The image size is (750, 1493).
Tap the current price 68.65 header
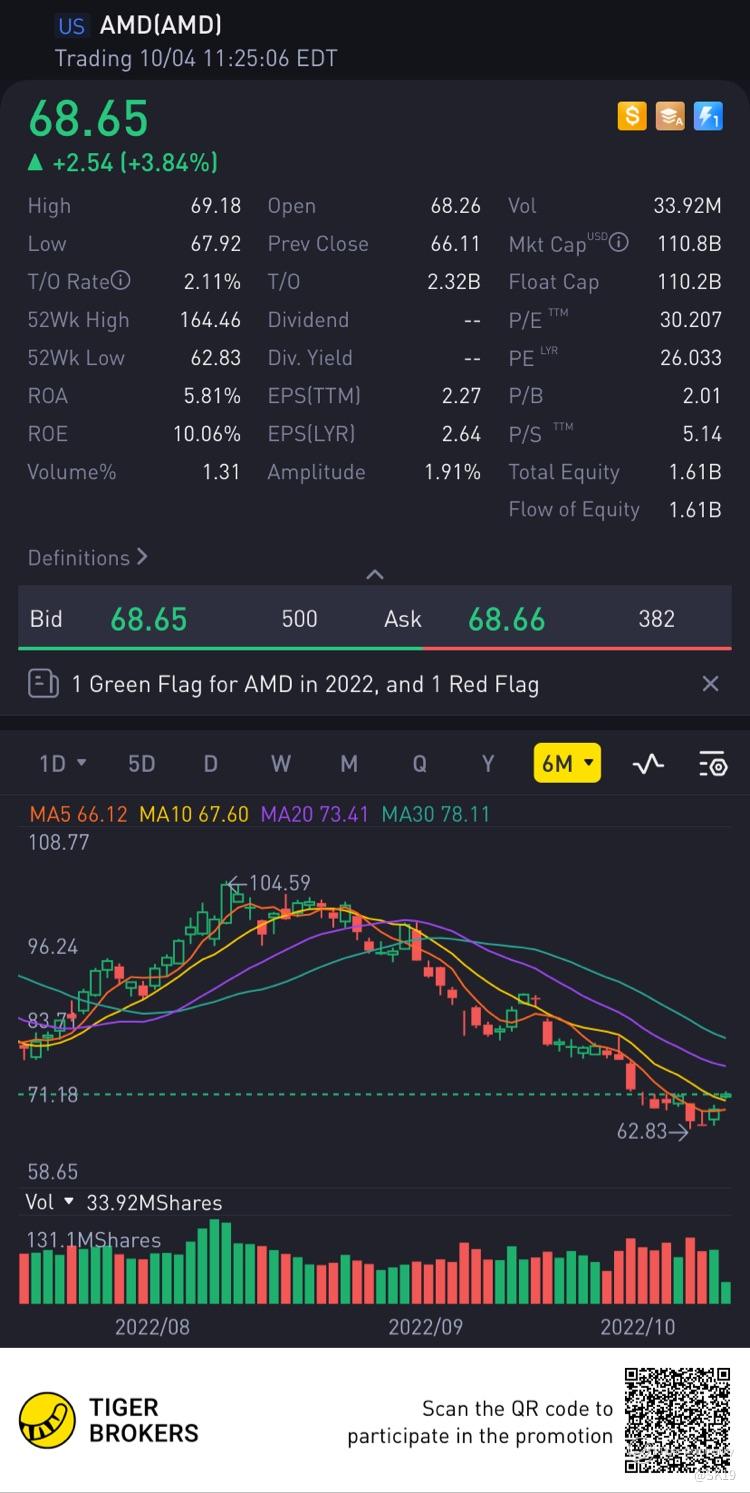tap(88, 119)
